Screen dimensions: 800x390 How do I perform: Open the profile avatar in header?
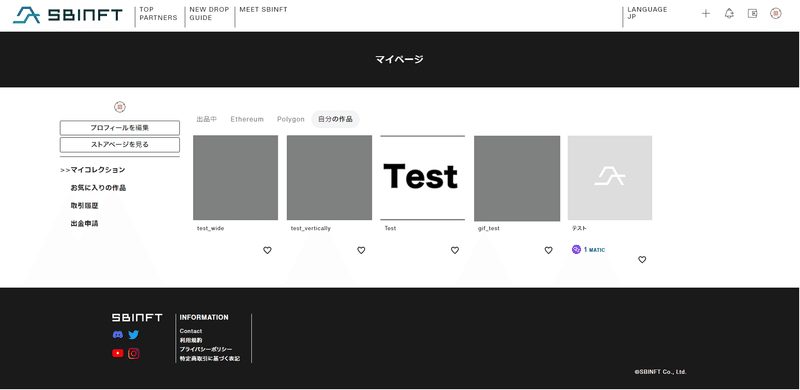tap(776, 14)
